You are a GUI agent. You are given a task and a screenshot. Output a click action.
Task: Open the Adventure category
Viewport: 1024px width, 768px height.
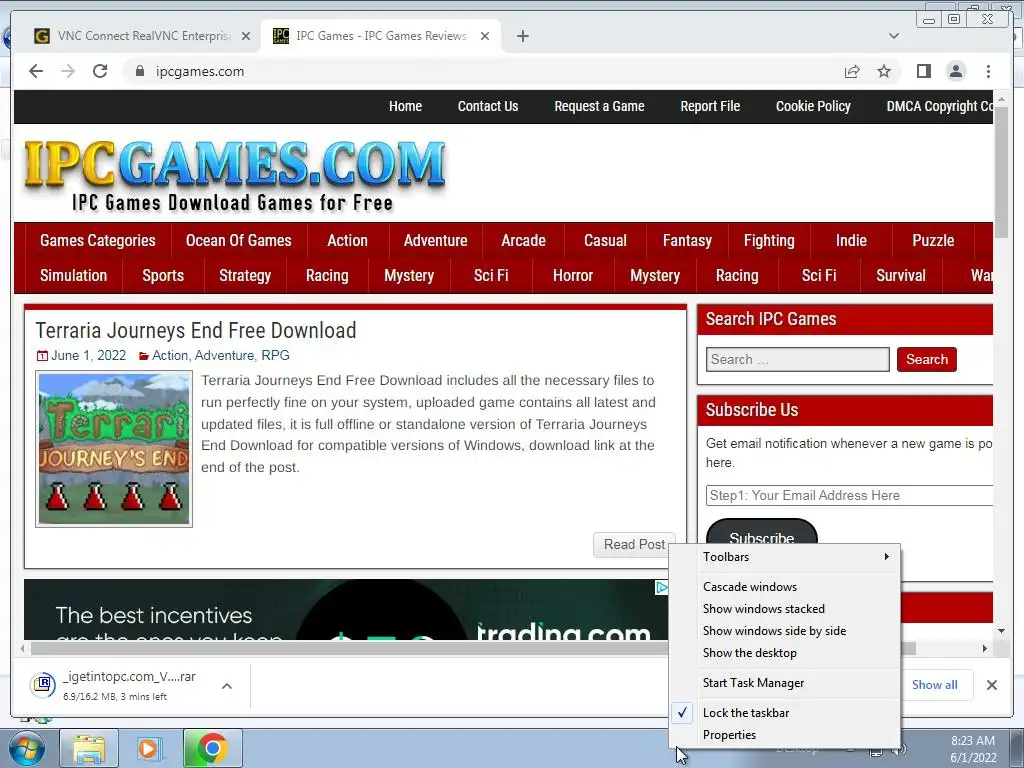click(x=435, y=240)
